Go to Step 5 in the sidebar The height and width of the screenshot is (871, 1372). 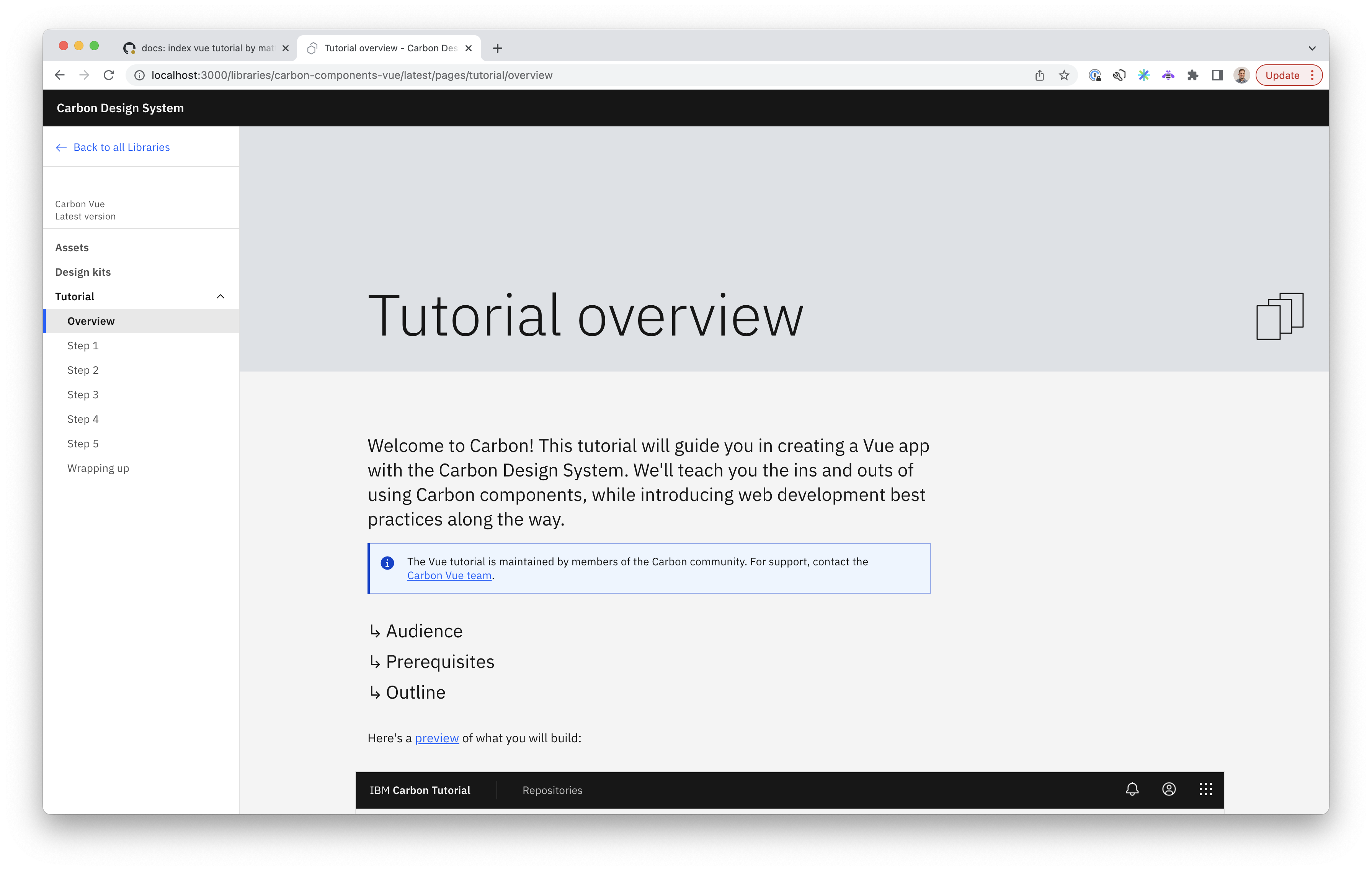point(141,444)
